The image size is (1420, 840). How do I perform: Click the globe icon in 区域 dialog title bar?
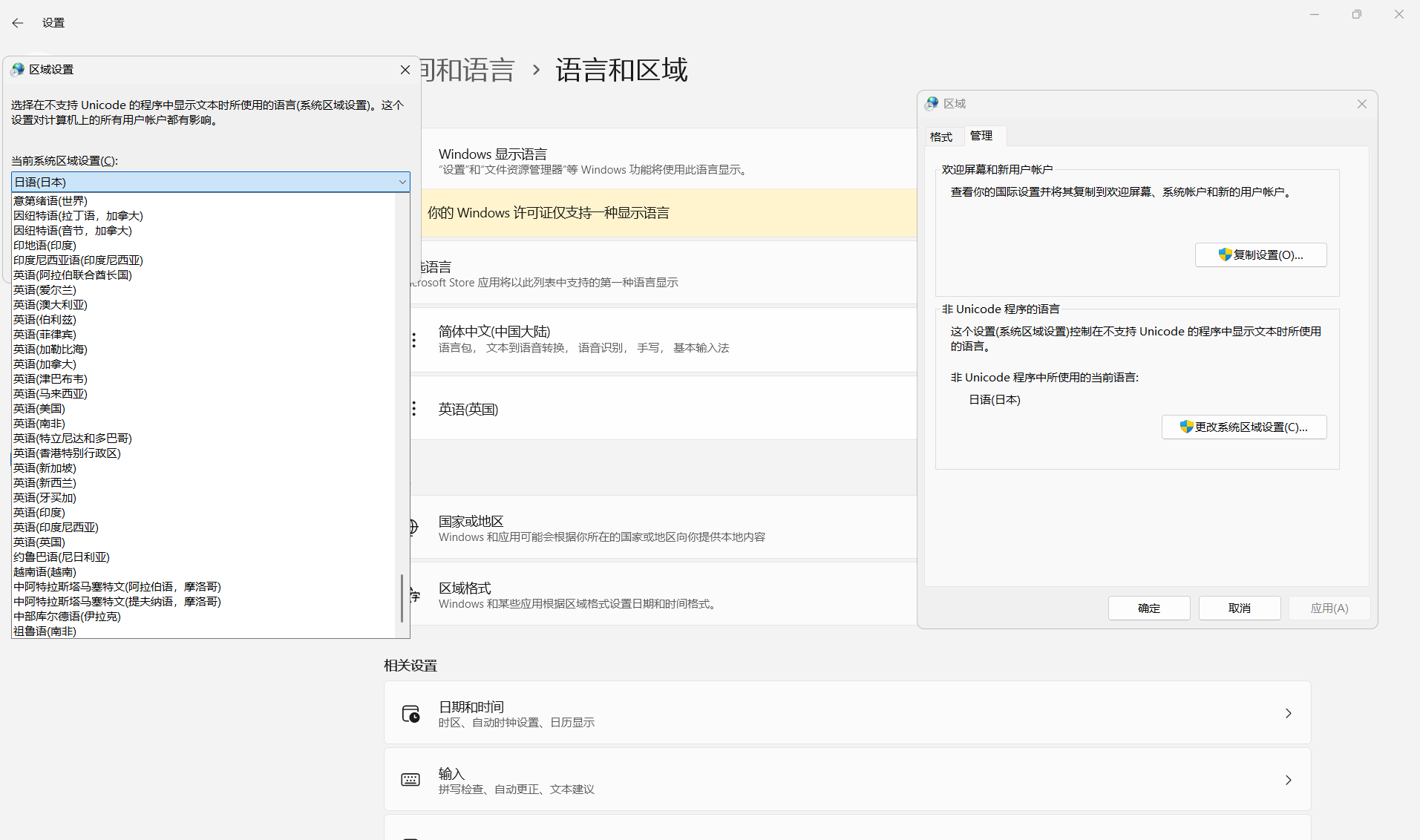click(932, 103)
